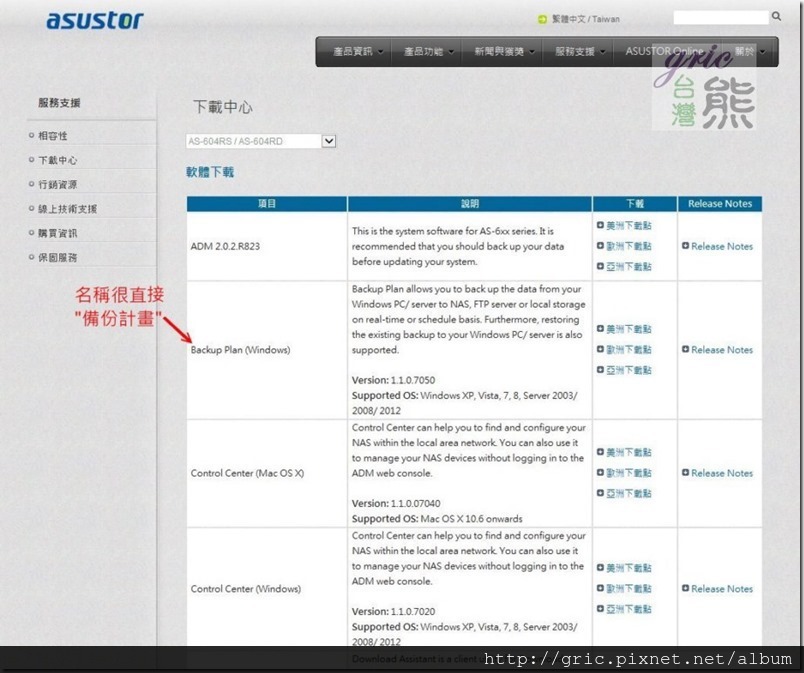Open Release Notes for Control Center (Mac OS X)
The height and width of the screenshot is (673, 804).
coord(722,474)
